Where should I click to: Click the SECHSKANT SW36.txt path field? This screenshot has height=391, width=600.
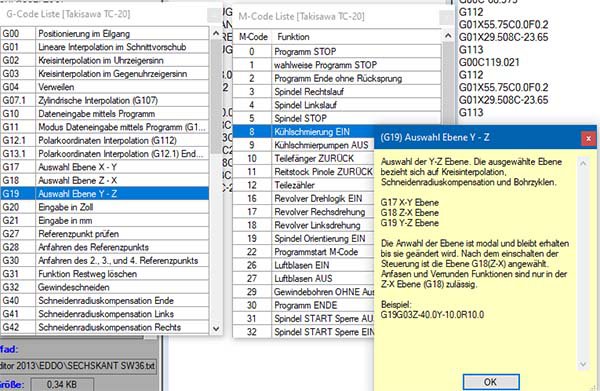pyautogui.click(x=78, y=366)
